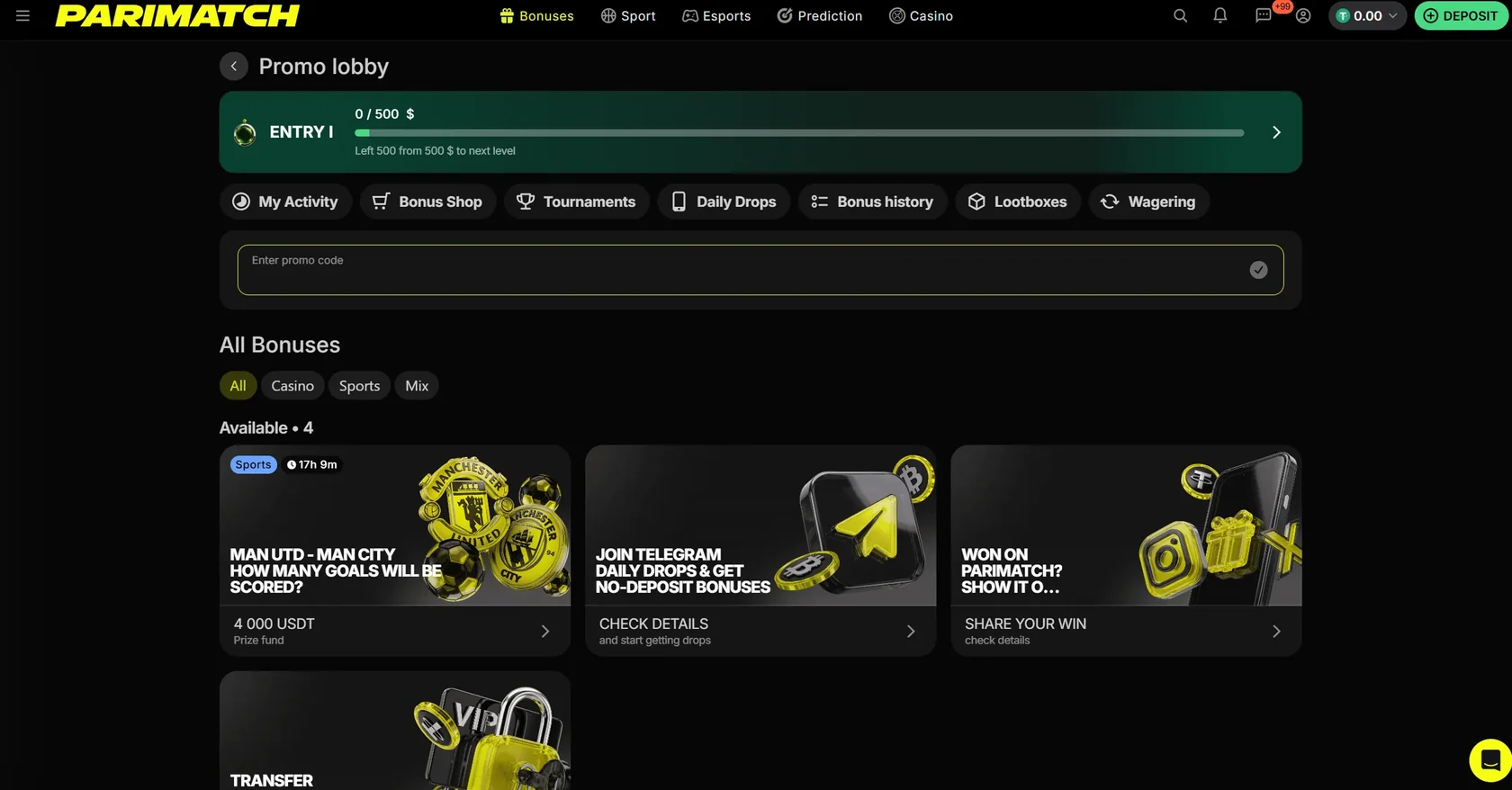Click the Parimatch logo
The width and height of the screenshot is (1512, 790).
tap(177, 15)
